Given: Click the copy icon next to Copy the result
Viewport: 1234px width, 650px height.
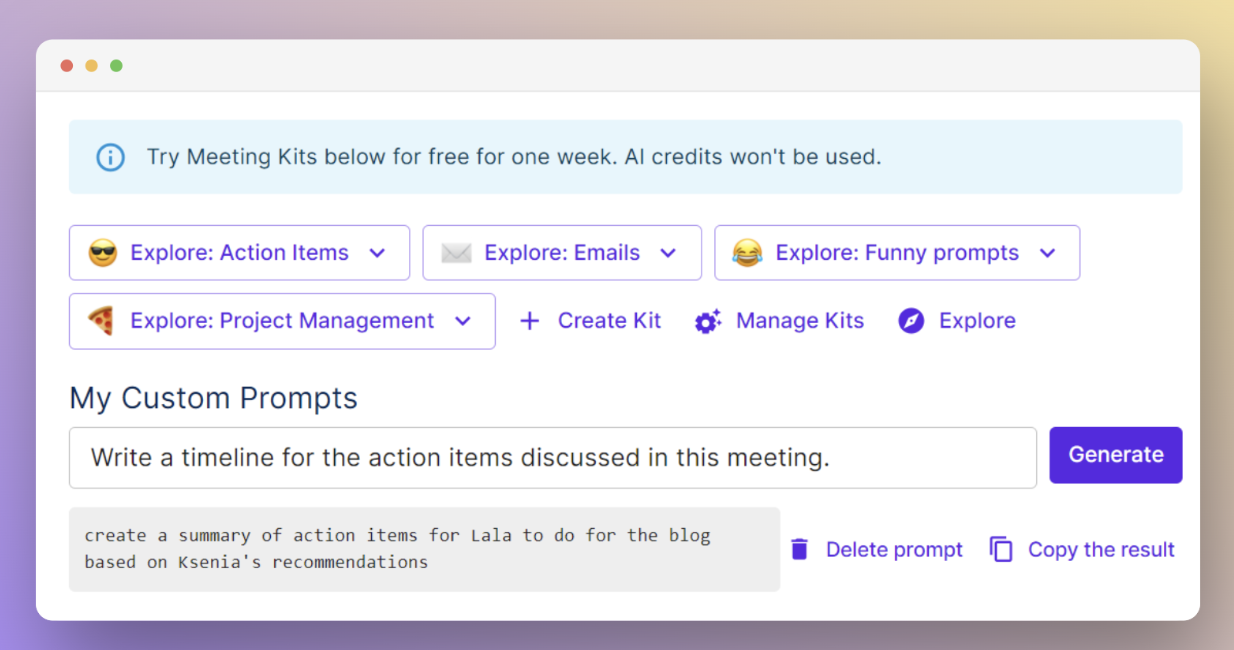Looking at the screenshot, I should tap(1001, 549).
